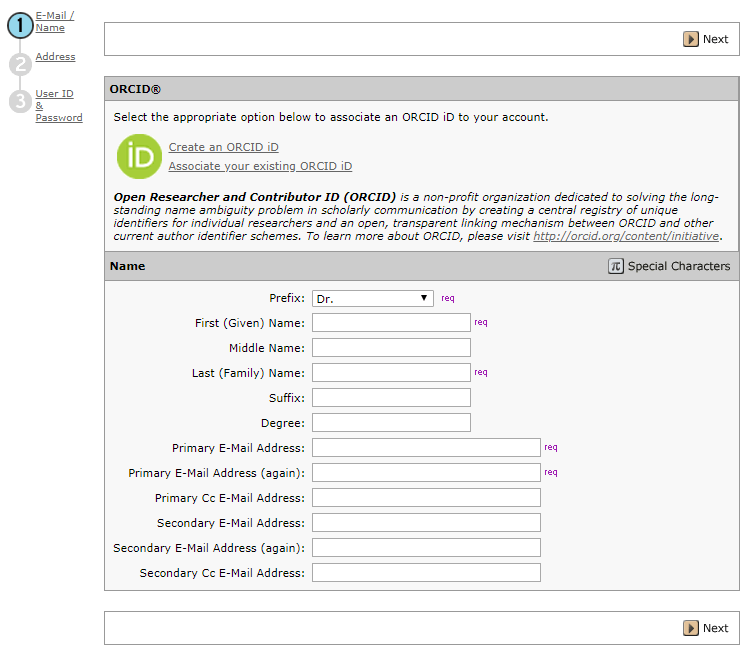Viewport: 749px width, 653px height.
Task: Click the pi Special Characters icon
Action: 616,266
